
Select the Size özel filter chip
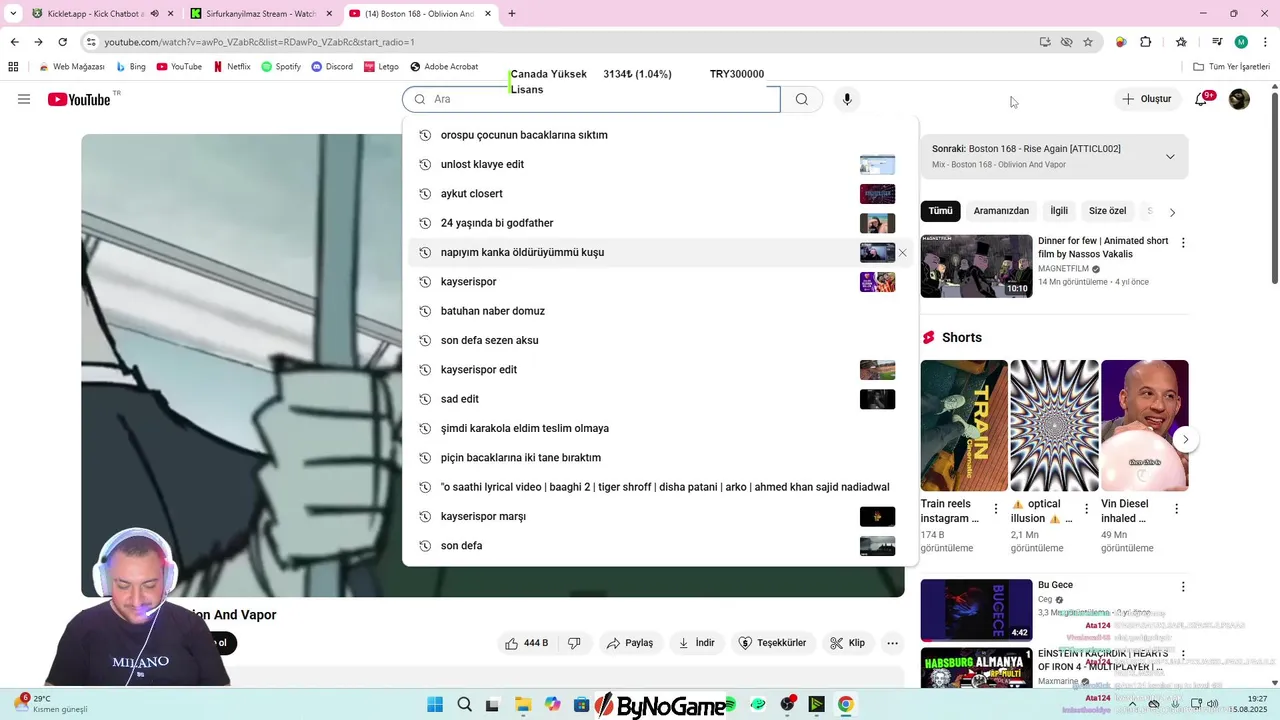coord(1107,211)
